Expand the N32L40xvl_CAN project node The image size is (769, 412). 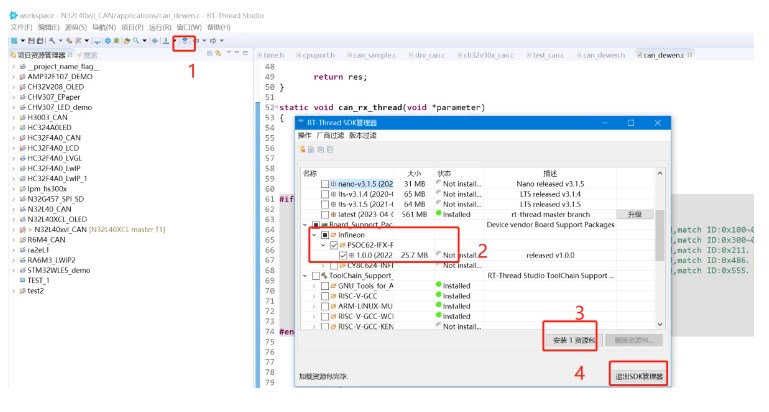13,230
